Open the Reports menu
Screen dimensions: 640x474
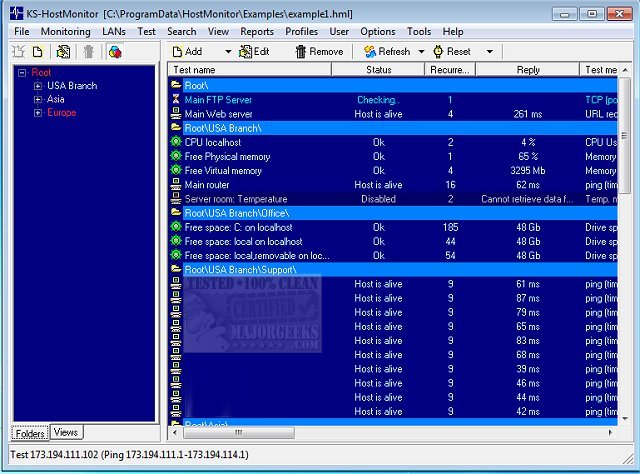(257, 32)
